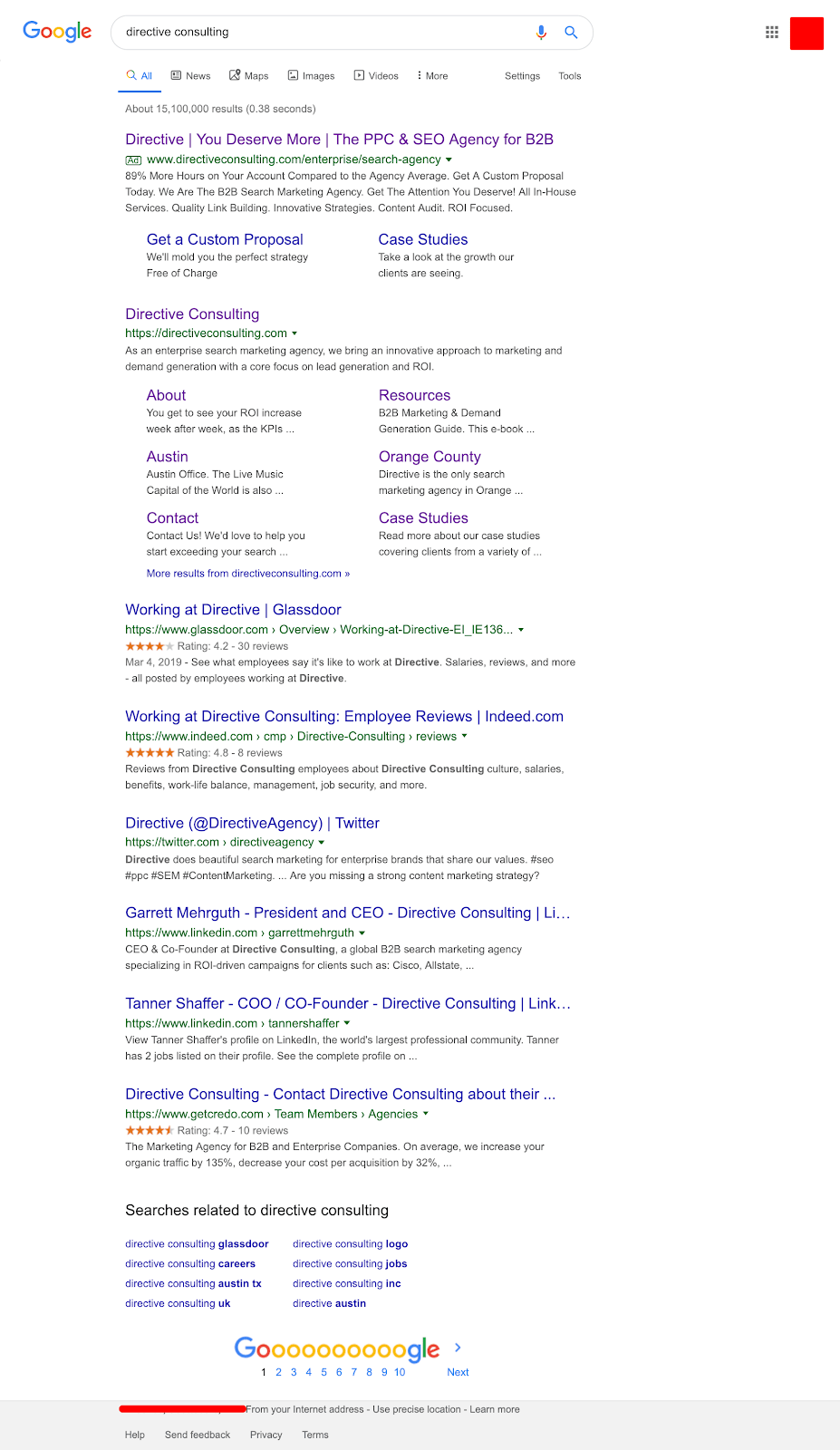Viewport: 840px width, 1450px height.
Task: Expand dropdown arrow next to ad URL
Action: [449, 159]
